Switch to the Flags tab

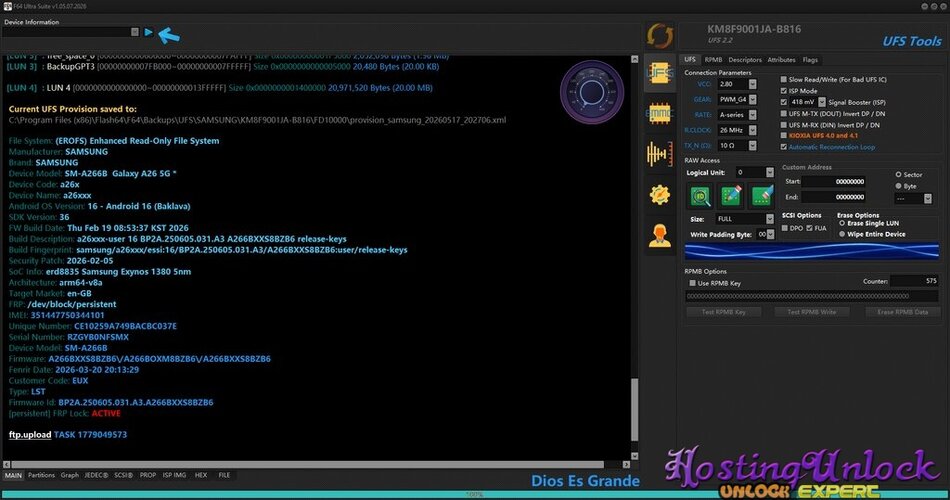pos(810,60)
